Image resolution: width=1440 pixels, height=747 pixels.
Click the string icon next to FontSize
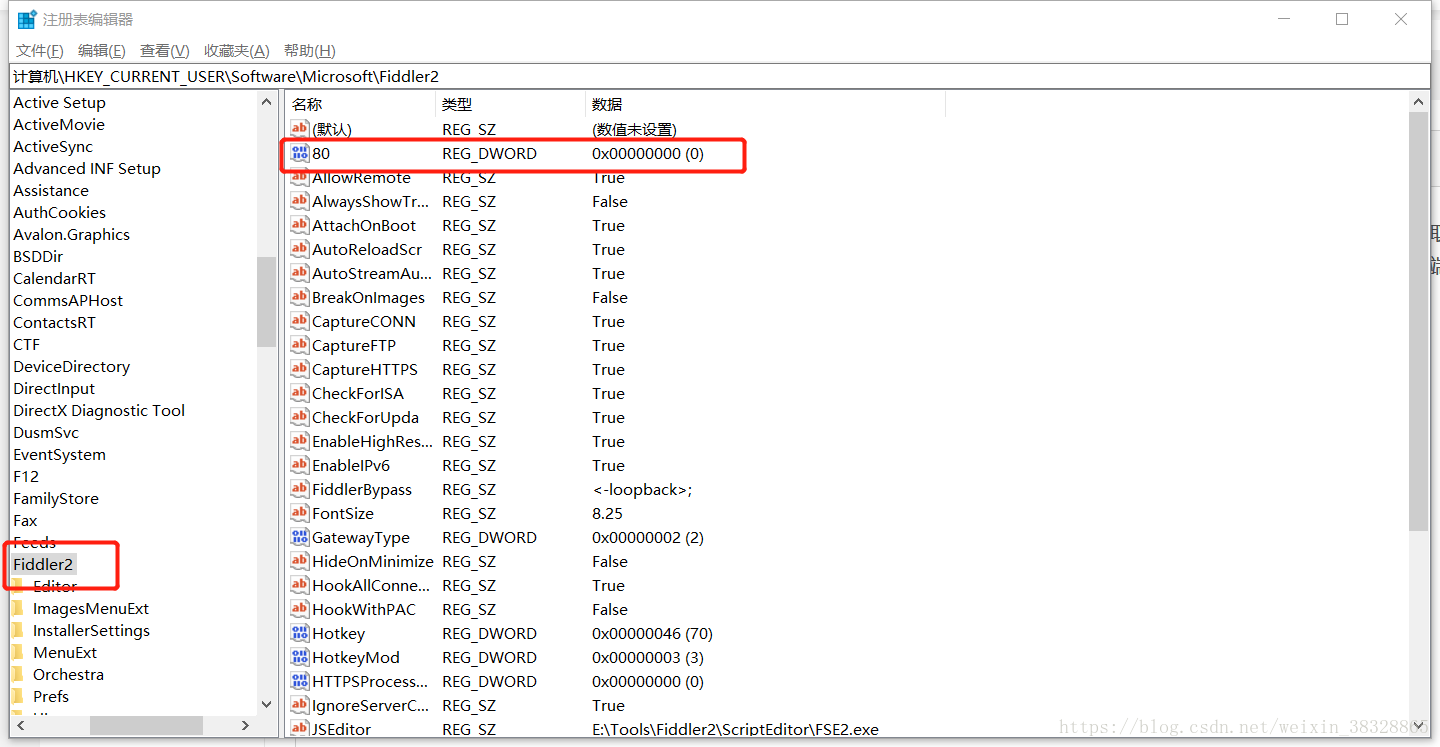click(300, 514)
